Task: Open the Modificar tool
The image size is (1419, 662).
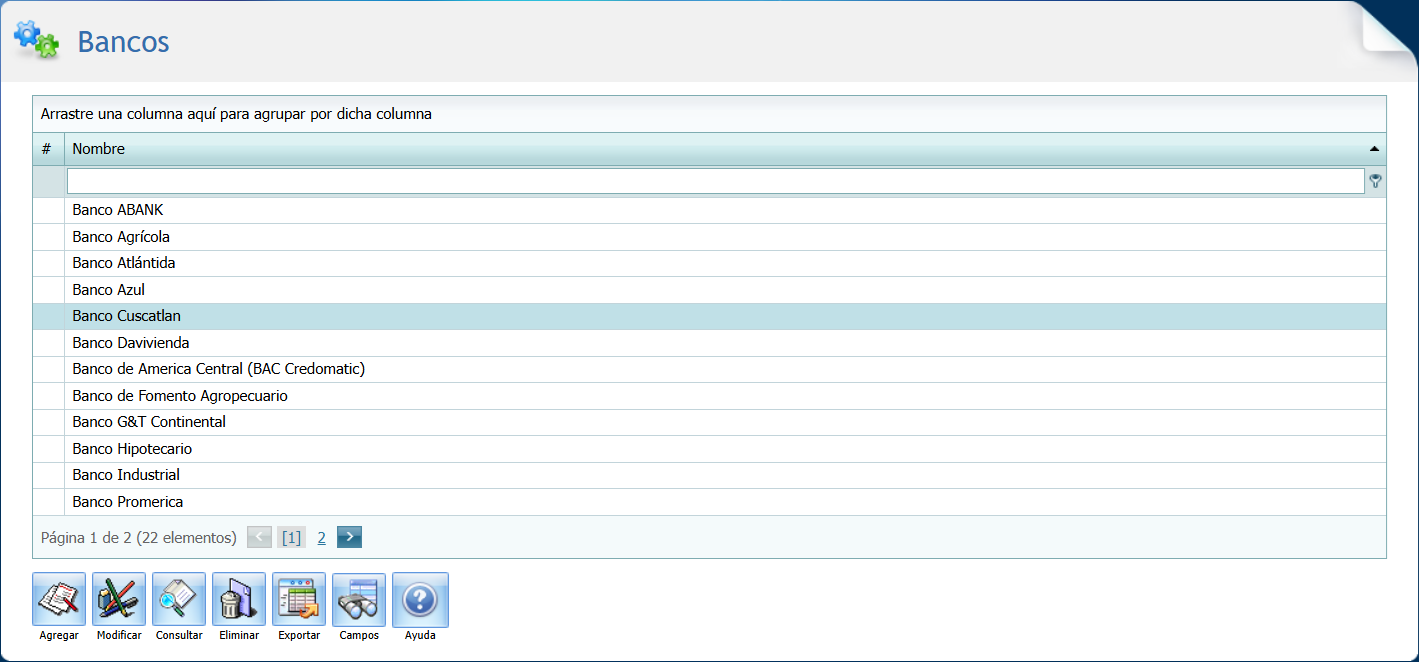Action: click(119, 599)
